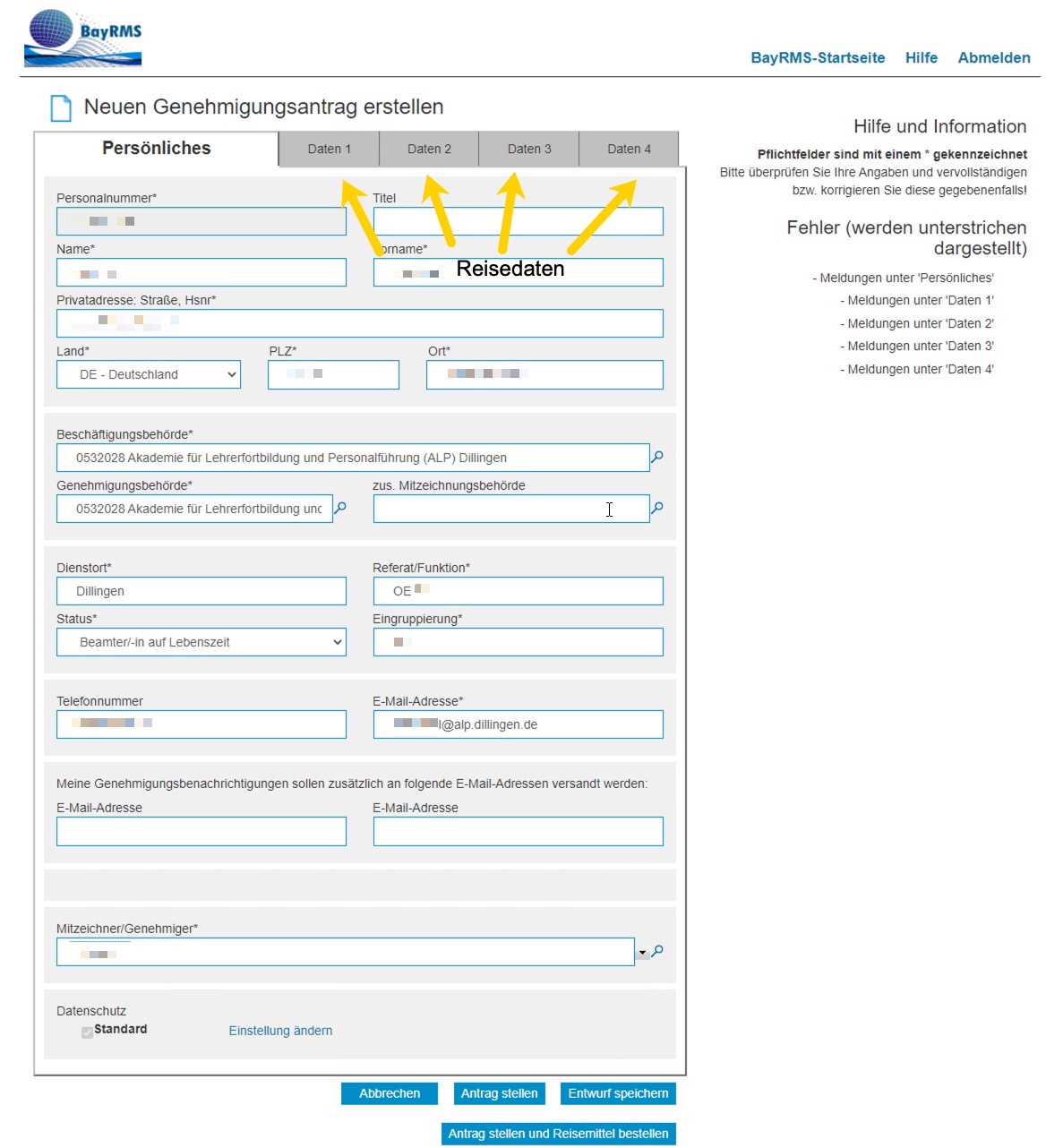1046x1148 pixels.
Task: Click search magnifier next to Beschäftigungsbehörde field
Action: [x=657, y=458]
